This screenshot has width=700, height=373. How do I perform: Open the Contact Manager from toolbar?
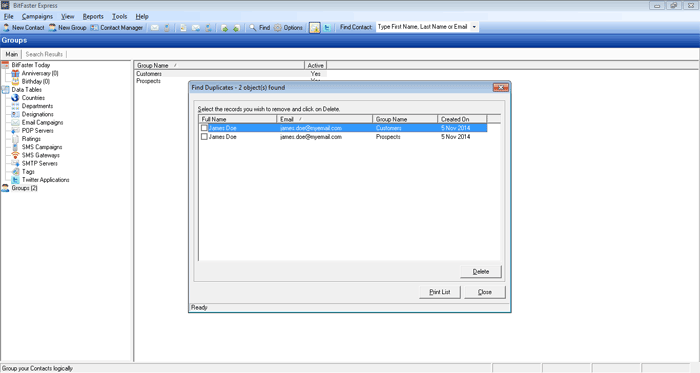[117, 28]
